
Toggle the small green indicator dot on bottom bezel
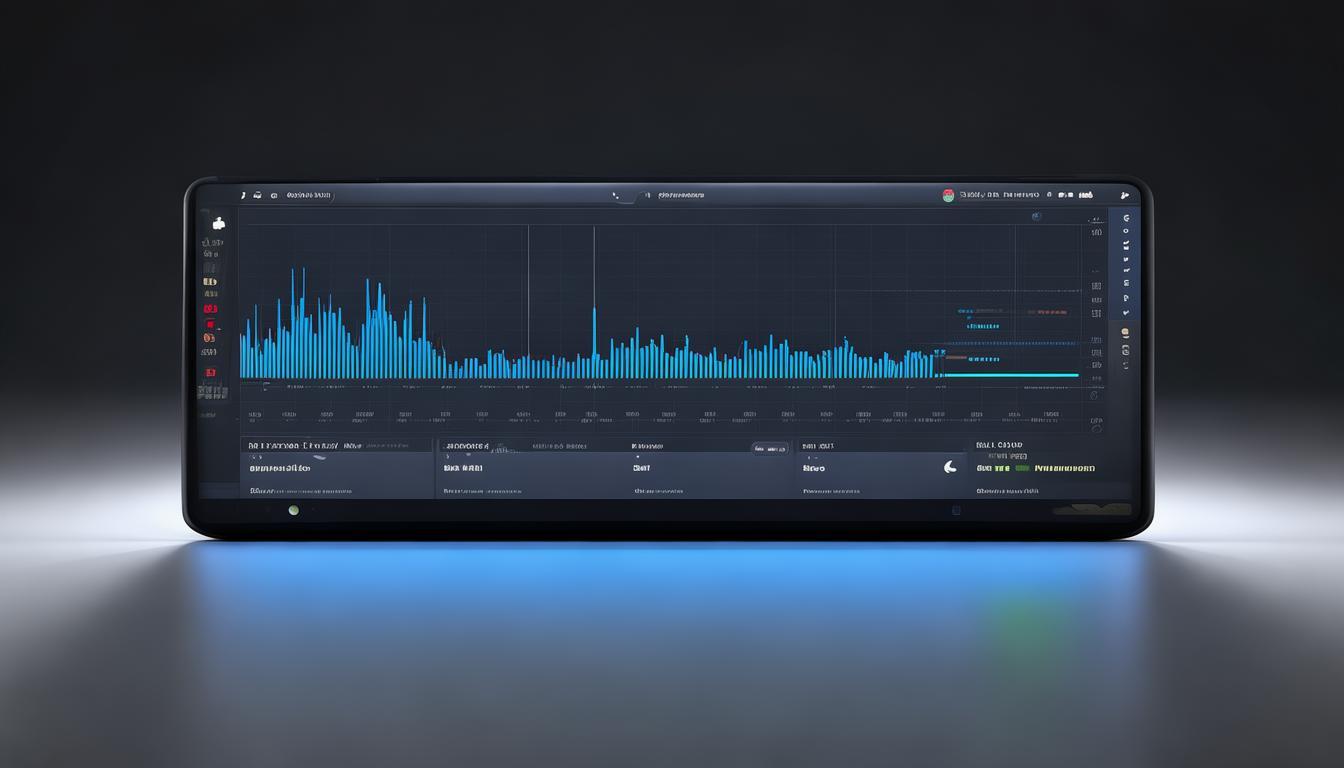[x=293, y=510]
